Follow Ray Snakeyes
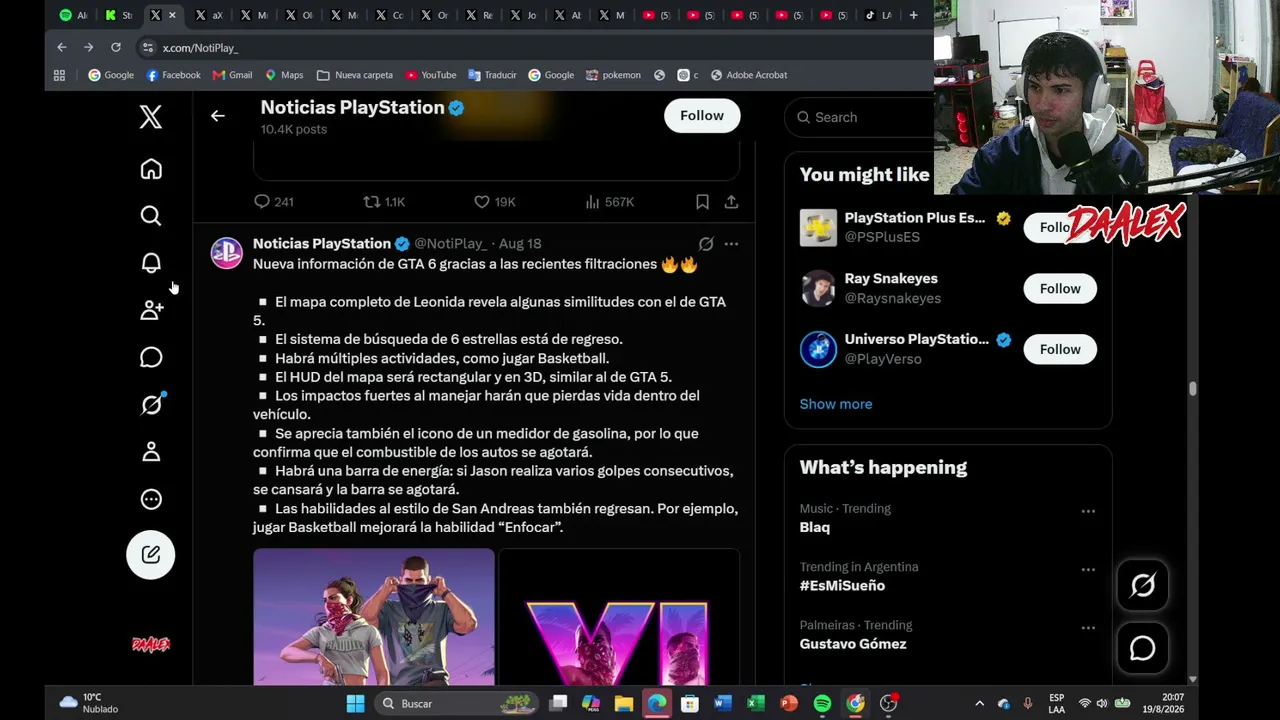Viewport: 1280px width, 720px height. (1060, 289)
